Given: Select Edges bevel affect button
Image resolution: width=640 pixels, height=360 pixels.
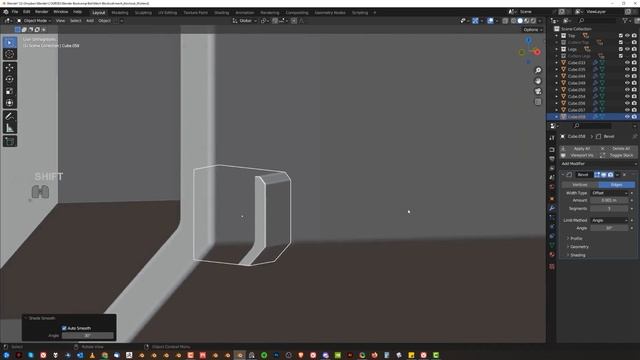Looking at the screenshot, I should (616, 185).
